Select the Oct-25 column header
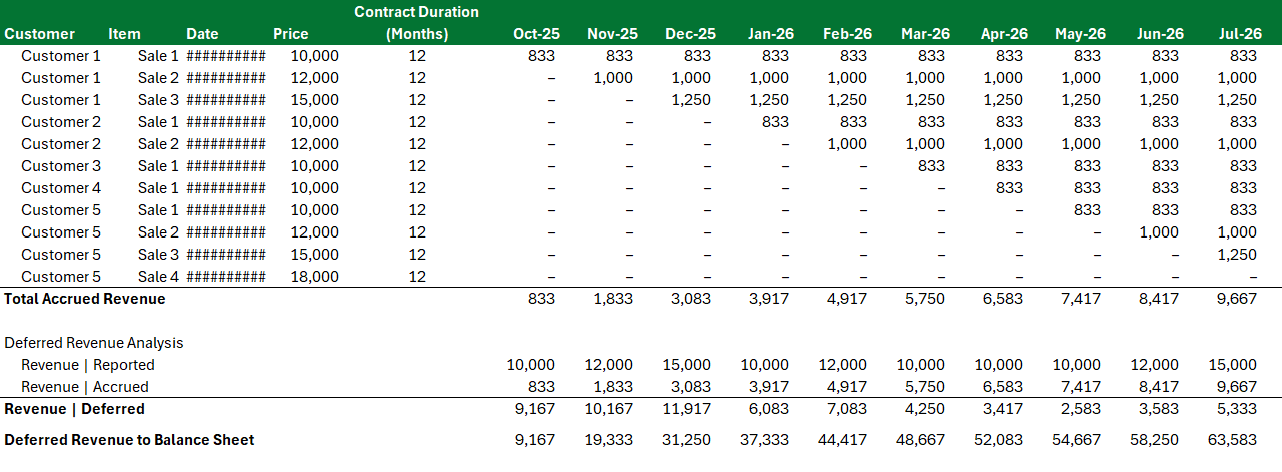This screenshot has height=472, width=1282. pos(534,34)
